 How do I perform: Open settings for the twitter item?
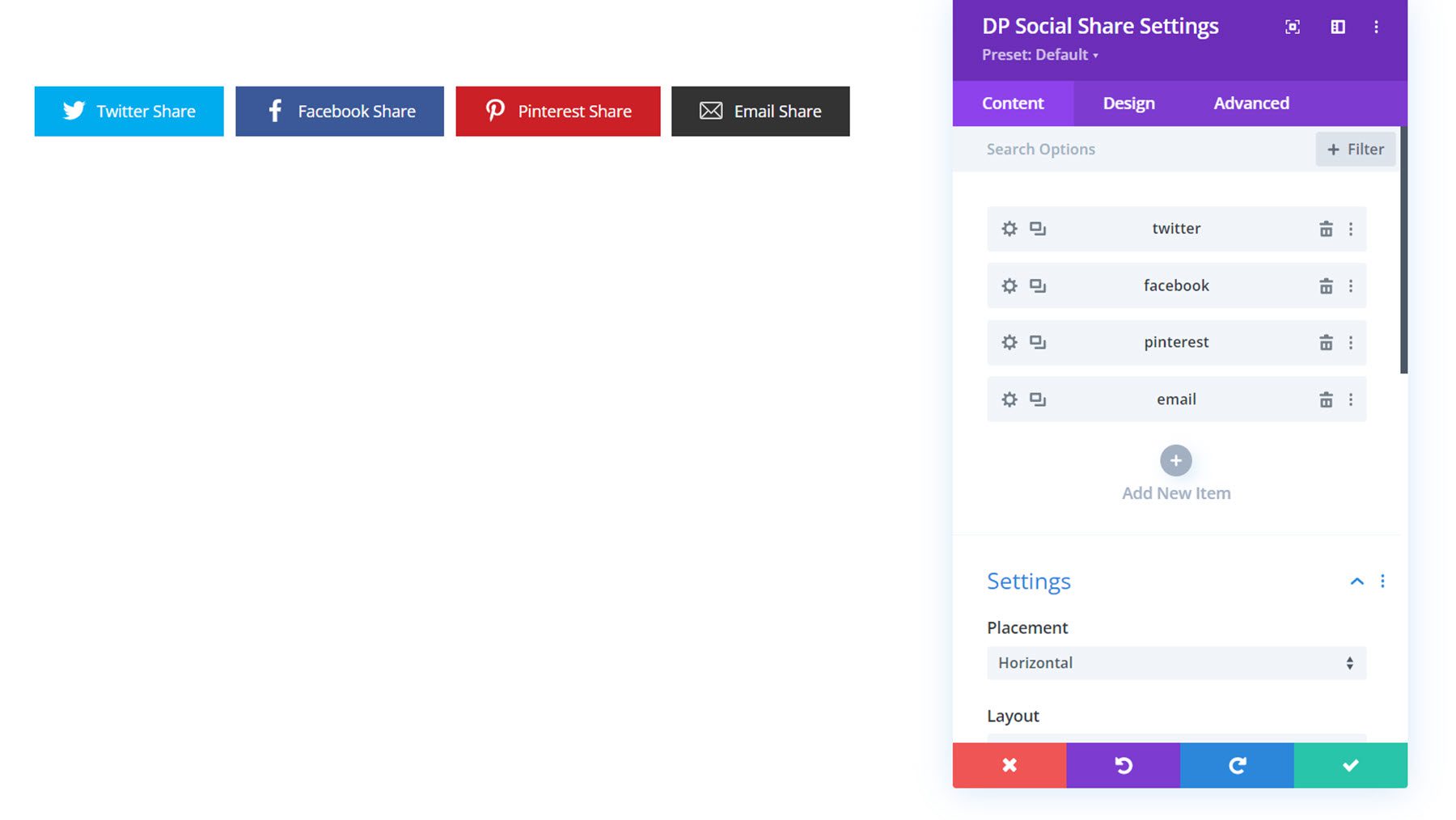tap(1009, 228)
